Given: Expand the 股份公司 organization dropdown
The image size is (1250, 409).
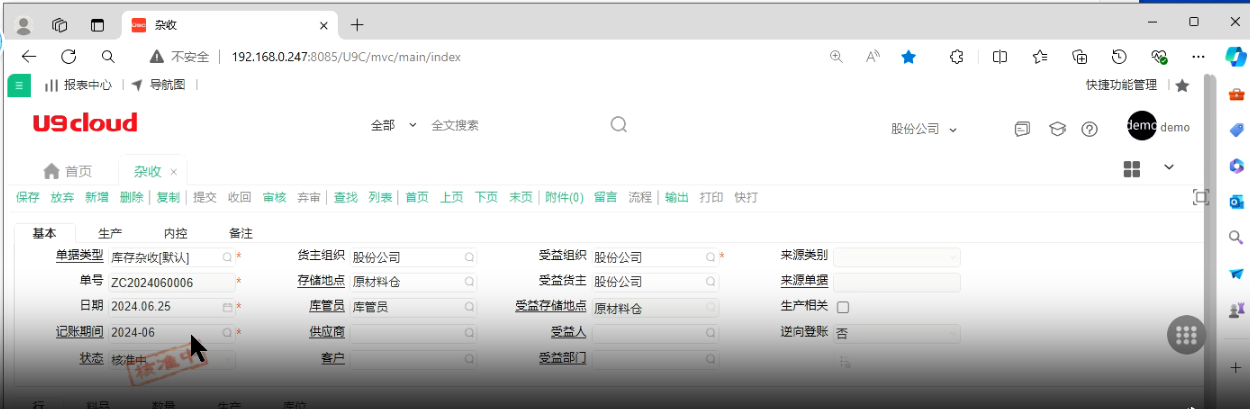Looking at the screenshot, I should 924,129.
